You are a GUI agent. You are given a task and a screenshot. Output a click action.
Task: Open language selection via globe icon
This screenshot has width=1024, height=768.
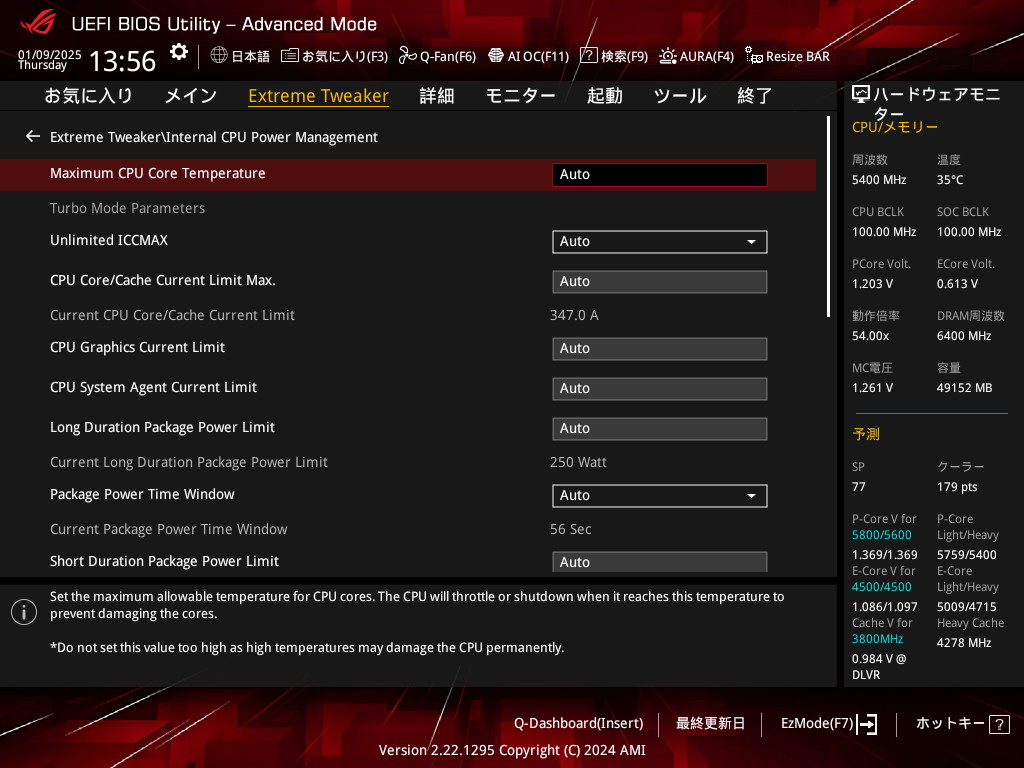tap(219, 56)
